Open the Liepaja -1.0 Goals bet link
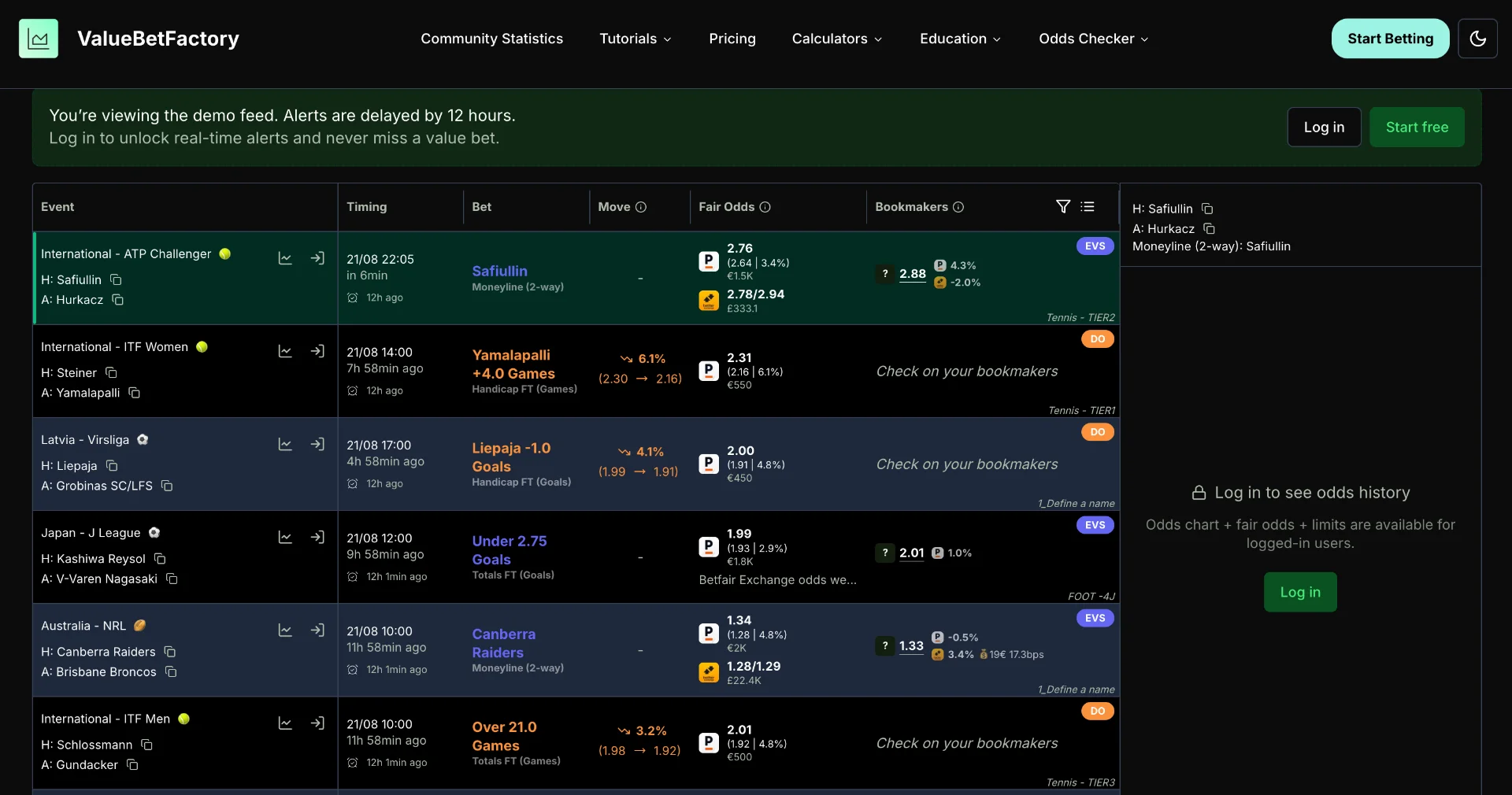Screen dimensions: 1512x795 coord(511,457)
